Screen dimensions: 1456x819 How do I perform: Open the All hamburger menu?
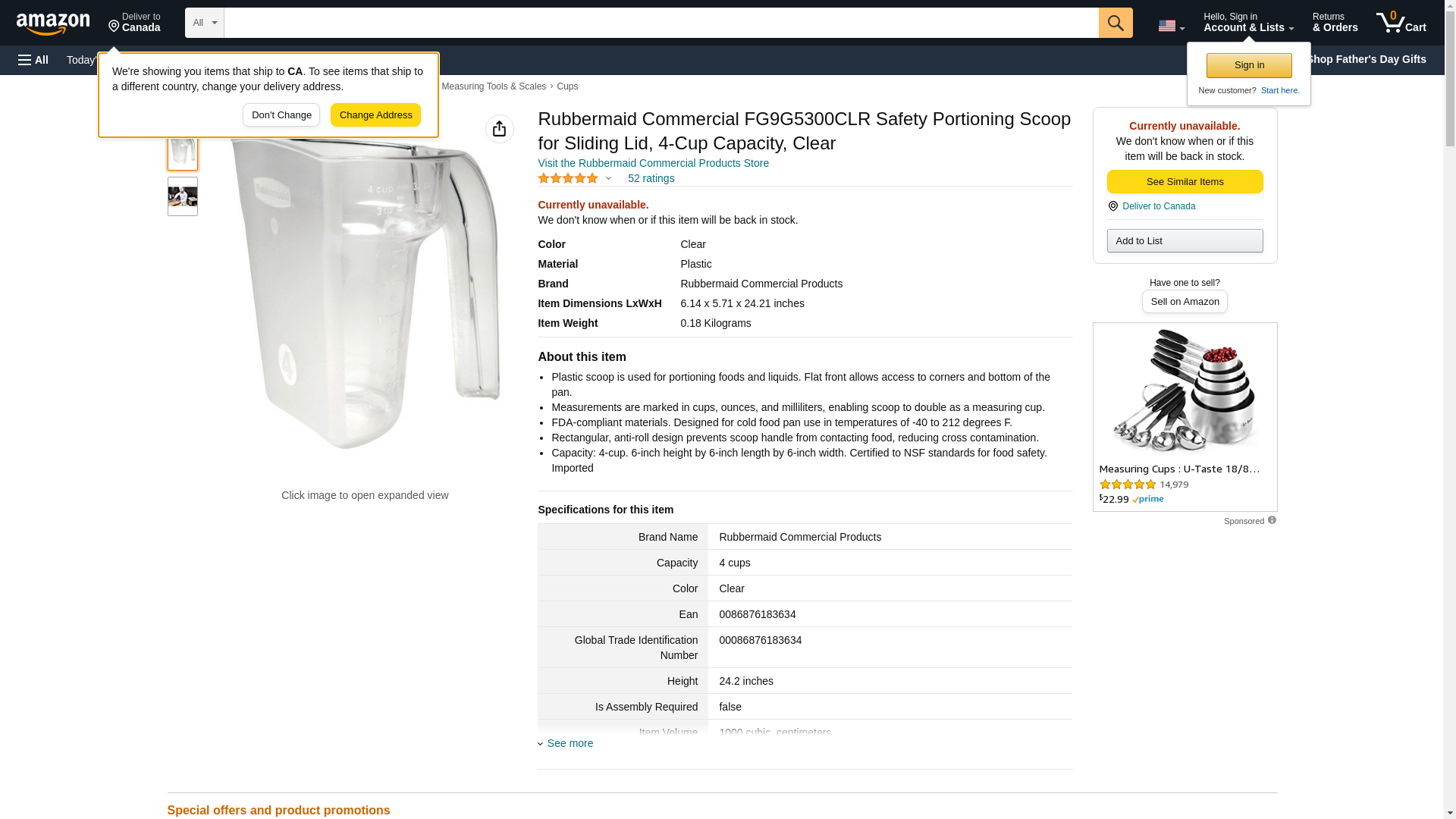33,60
